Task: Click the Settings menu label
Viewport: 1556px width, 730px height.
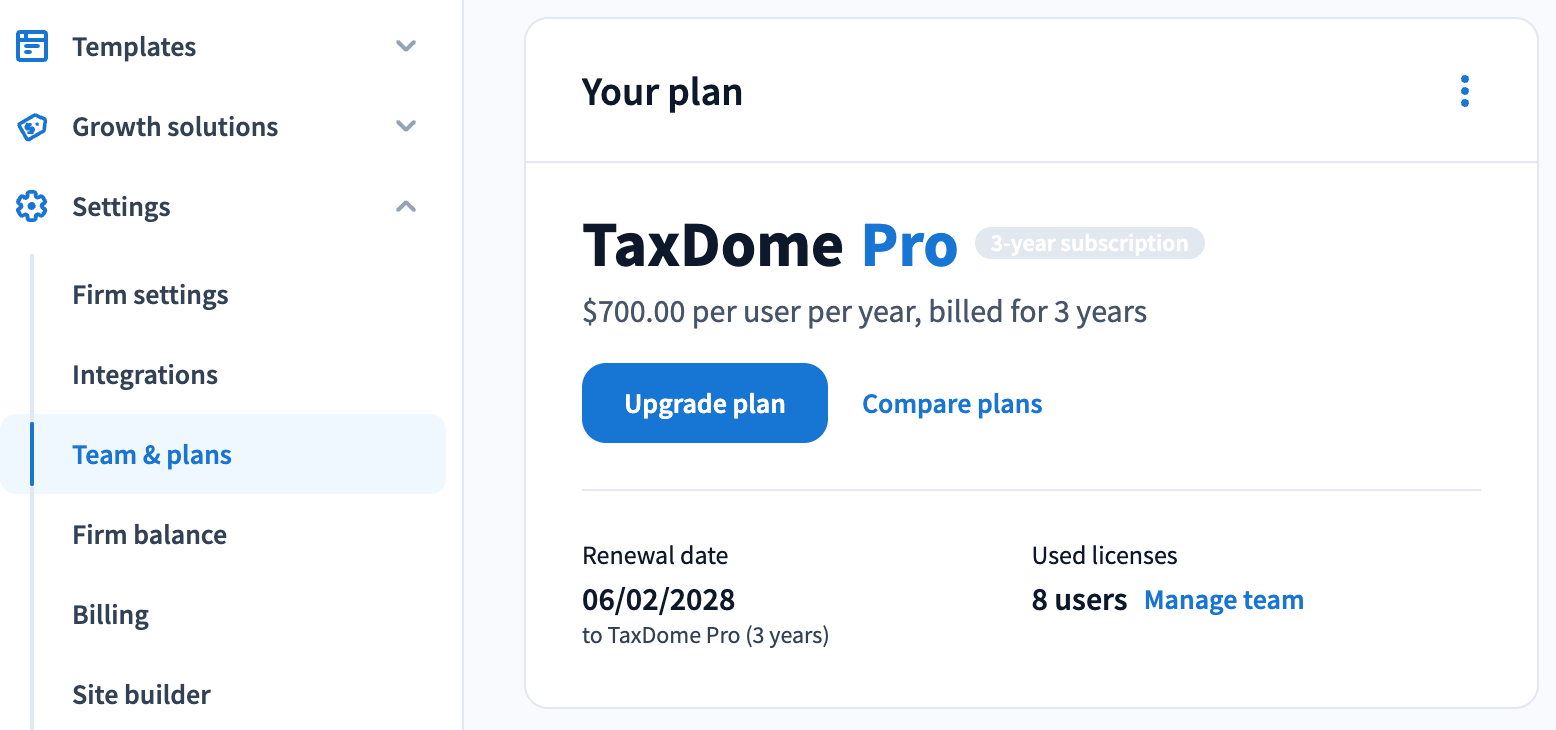Action: coord(121,207)
